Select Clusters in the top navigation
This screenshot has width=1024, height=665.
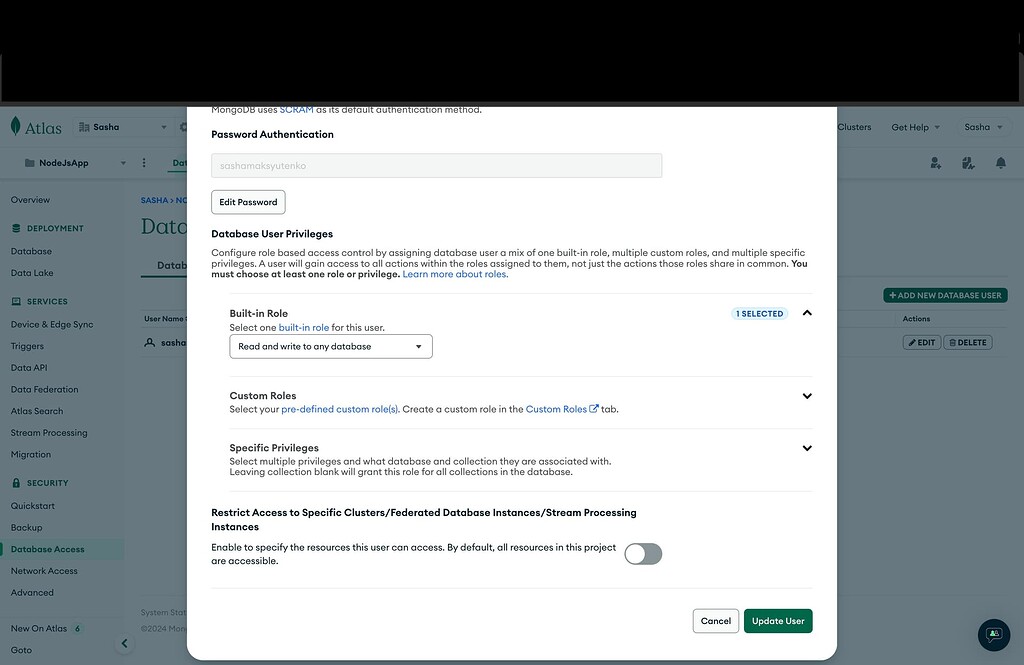point(855,127)
